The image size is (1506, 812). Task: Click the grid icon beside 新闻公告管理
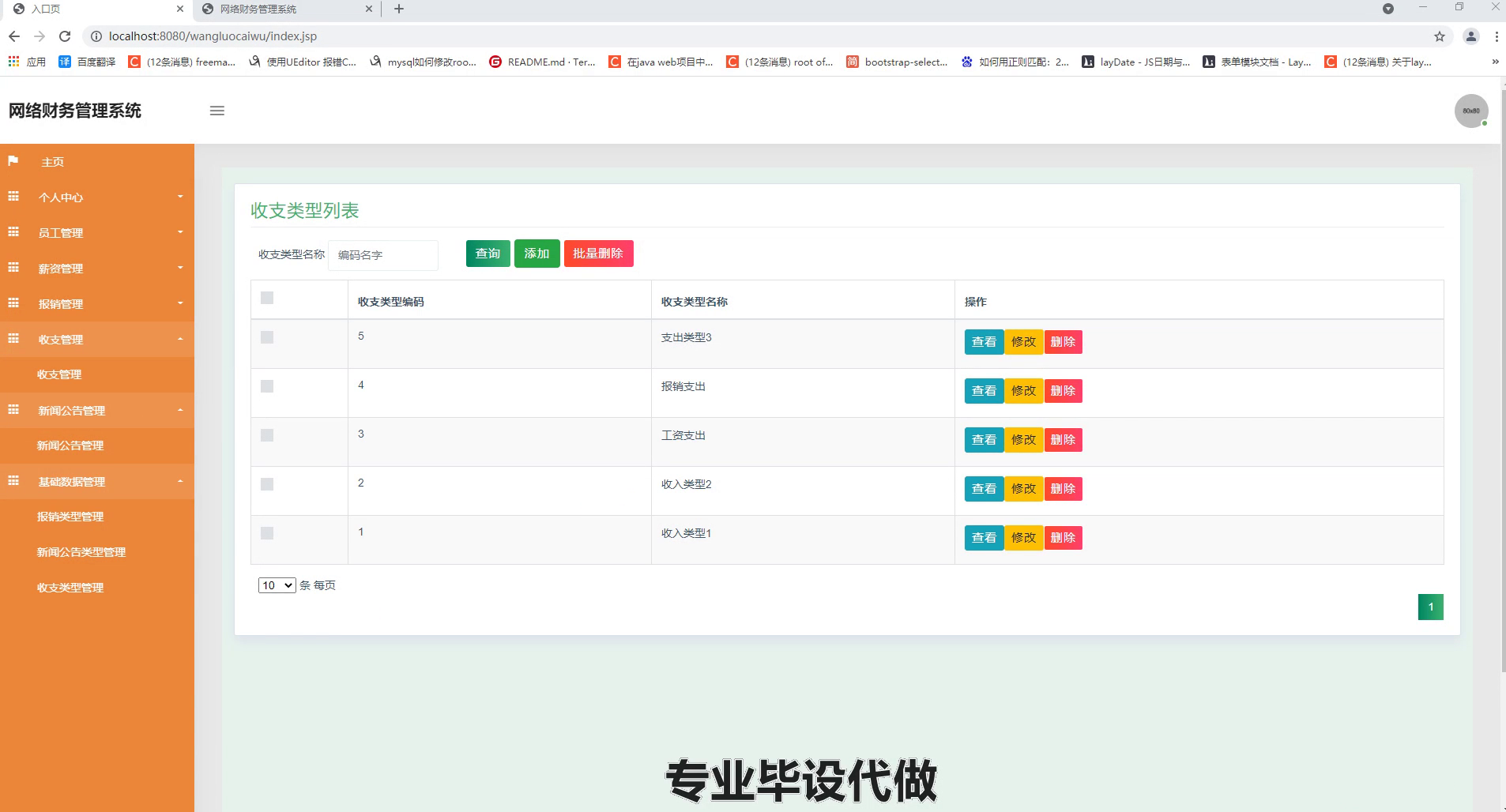coord(13,410)
